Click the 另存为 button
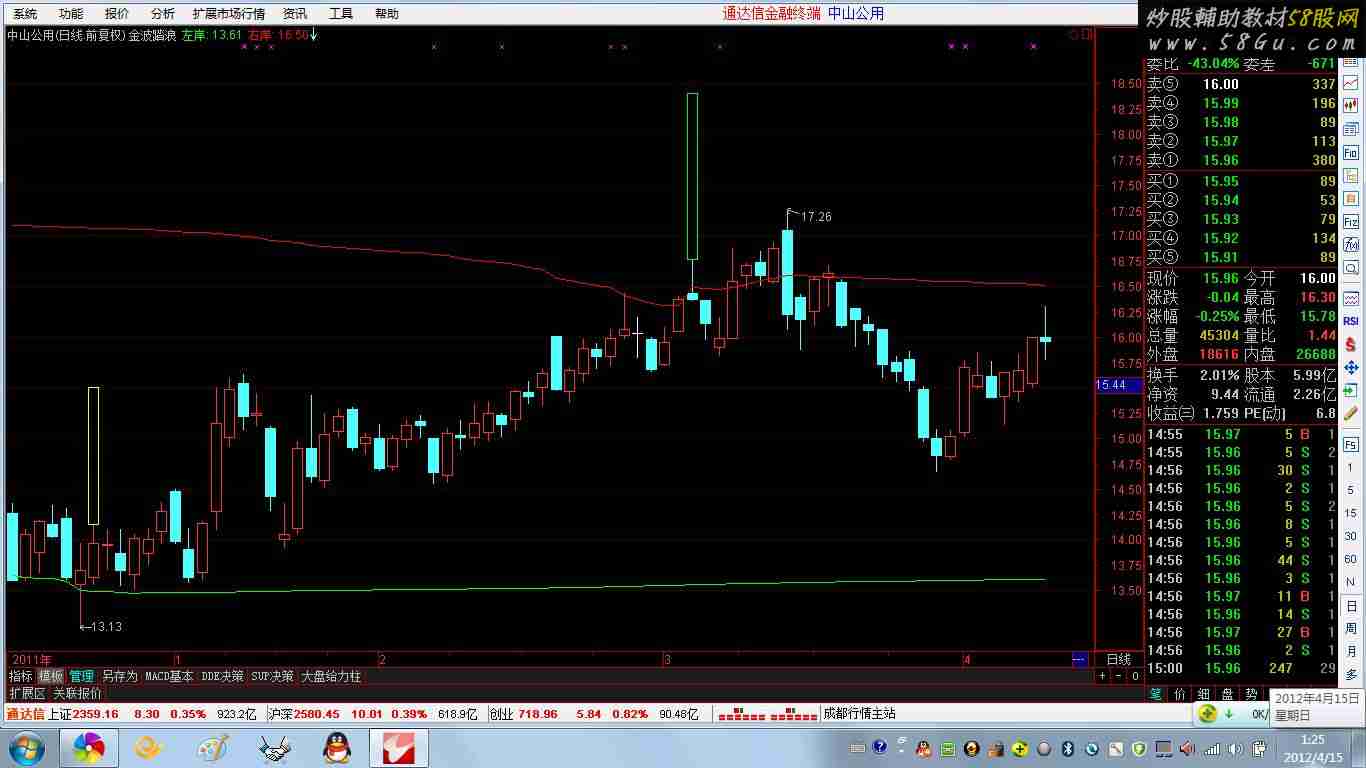The image size is (1366, 768). tap(120, 676)
